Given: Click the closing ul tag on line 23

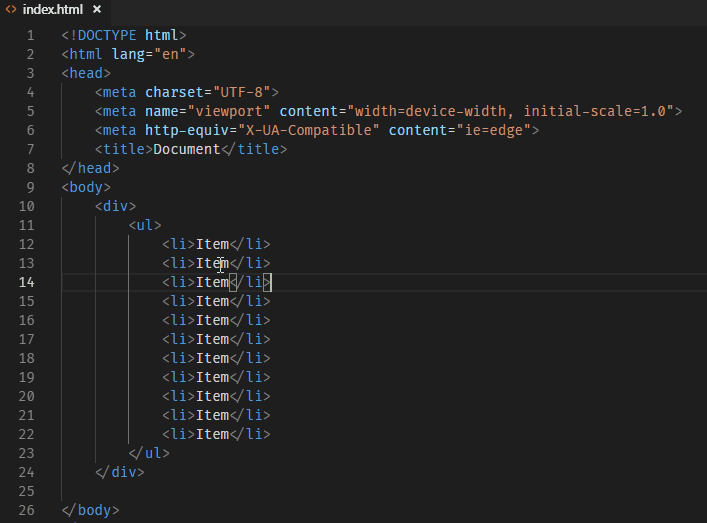Looking at the screenshot, I should pyautogui.click(x=148, y=453).
